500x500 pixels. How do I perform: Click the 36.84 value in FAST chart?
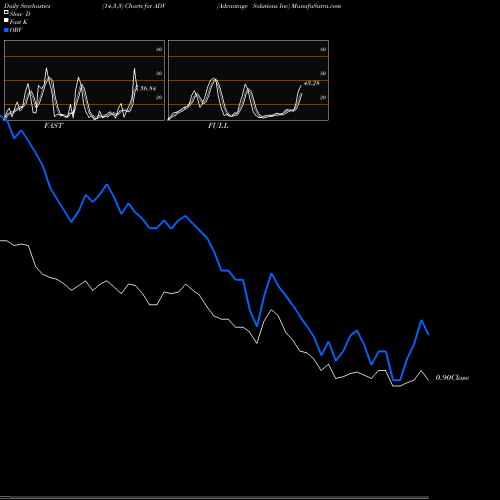coord(148,88)
